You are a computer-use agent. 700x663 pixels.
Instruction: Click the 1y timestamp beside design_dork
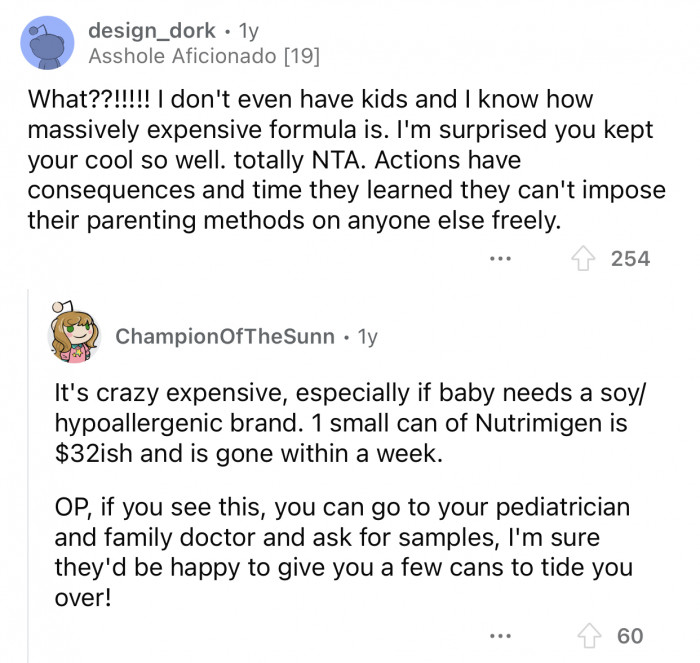[x=245, y=31]
